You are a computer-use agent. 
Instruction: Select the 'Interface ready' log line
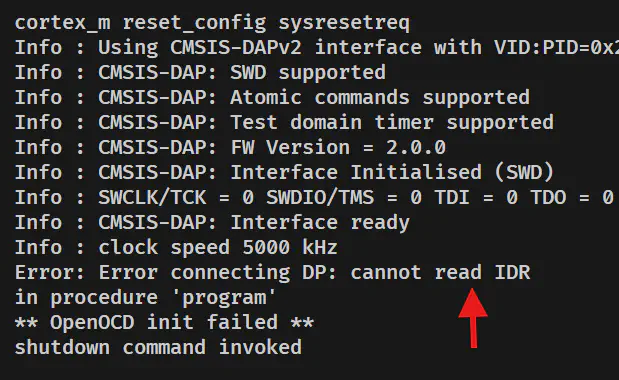point(212,223)
